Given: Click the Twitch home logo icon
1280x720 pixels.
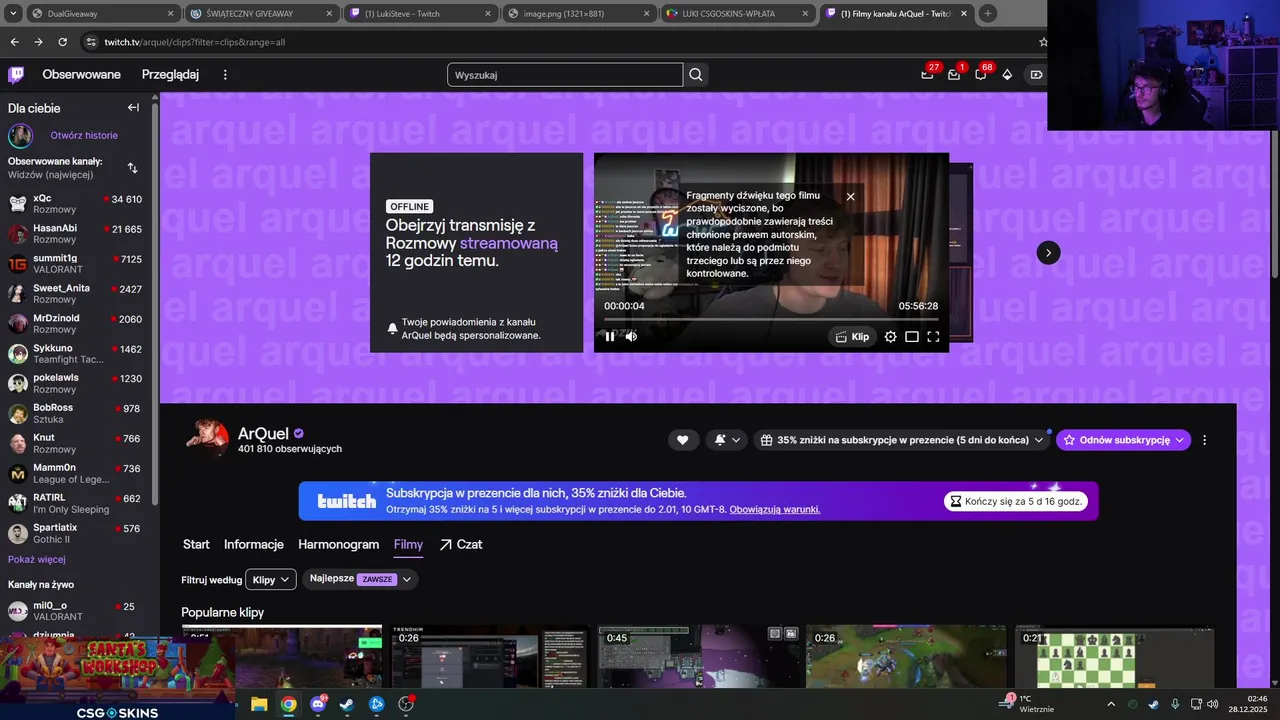Looking at the screenshot, I should (16, 75).
